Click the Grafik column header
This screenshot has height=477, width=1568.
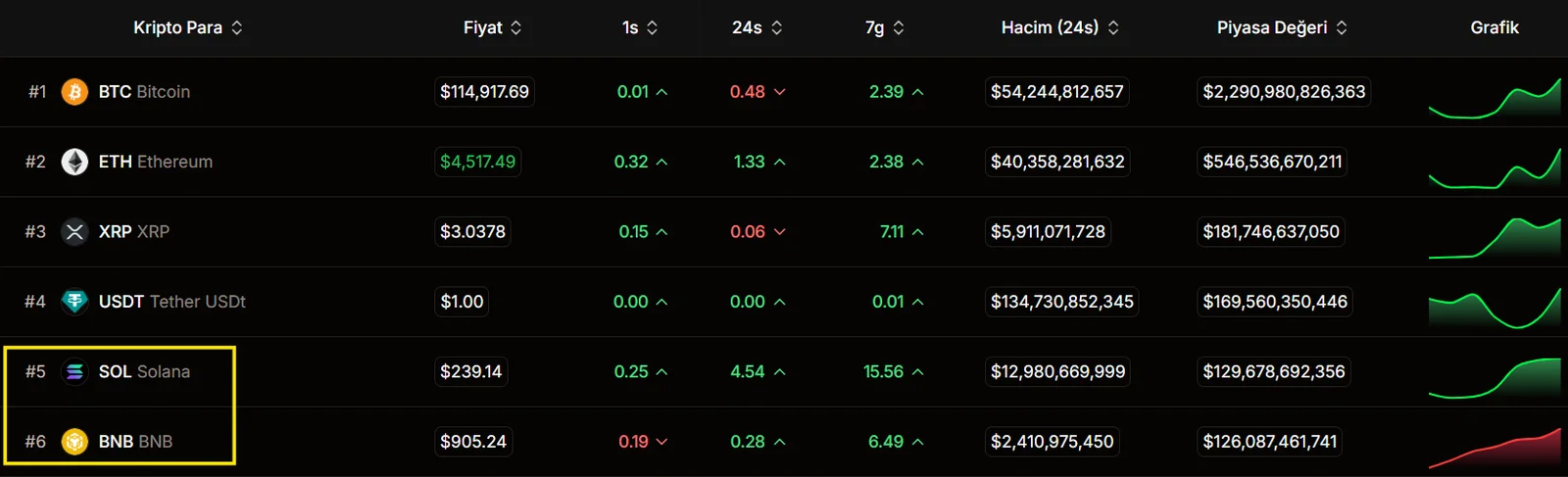point(1494,27)
